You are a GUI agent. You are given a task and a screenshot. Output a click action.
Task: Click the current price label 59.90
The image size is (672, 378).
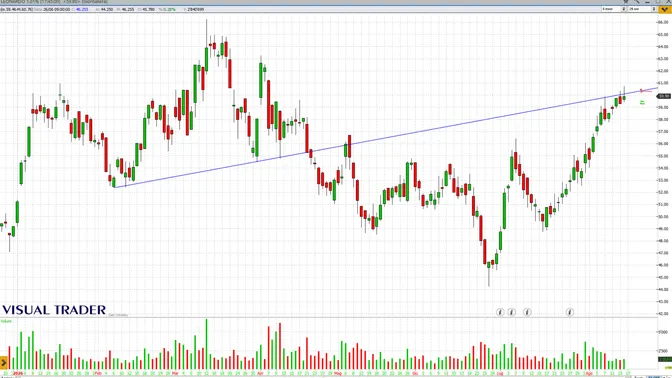pos(664,96)
